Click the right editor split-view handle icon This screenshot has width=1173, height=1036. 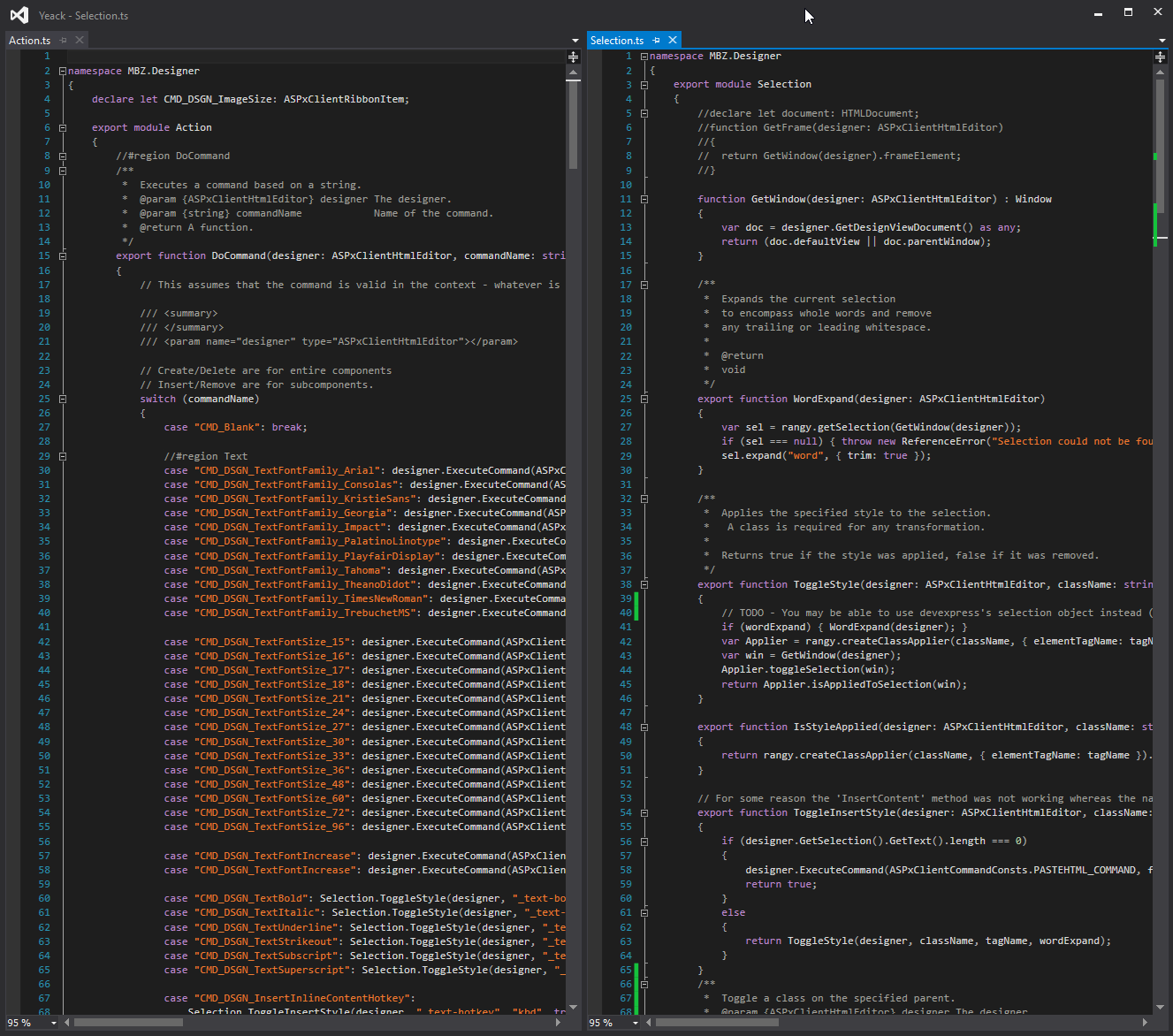(1160, 57)
